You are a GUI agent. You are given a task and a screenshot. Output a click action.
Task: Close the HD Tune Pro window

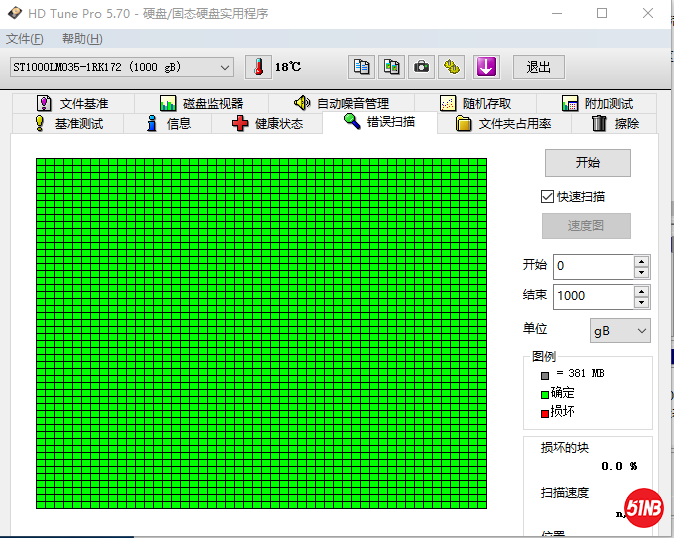[648, 13]
